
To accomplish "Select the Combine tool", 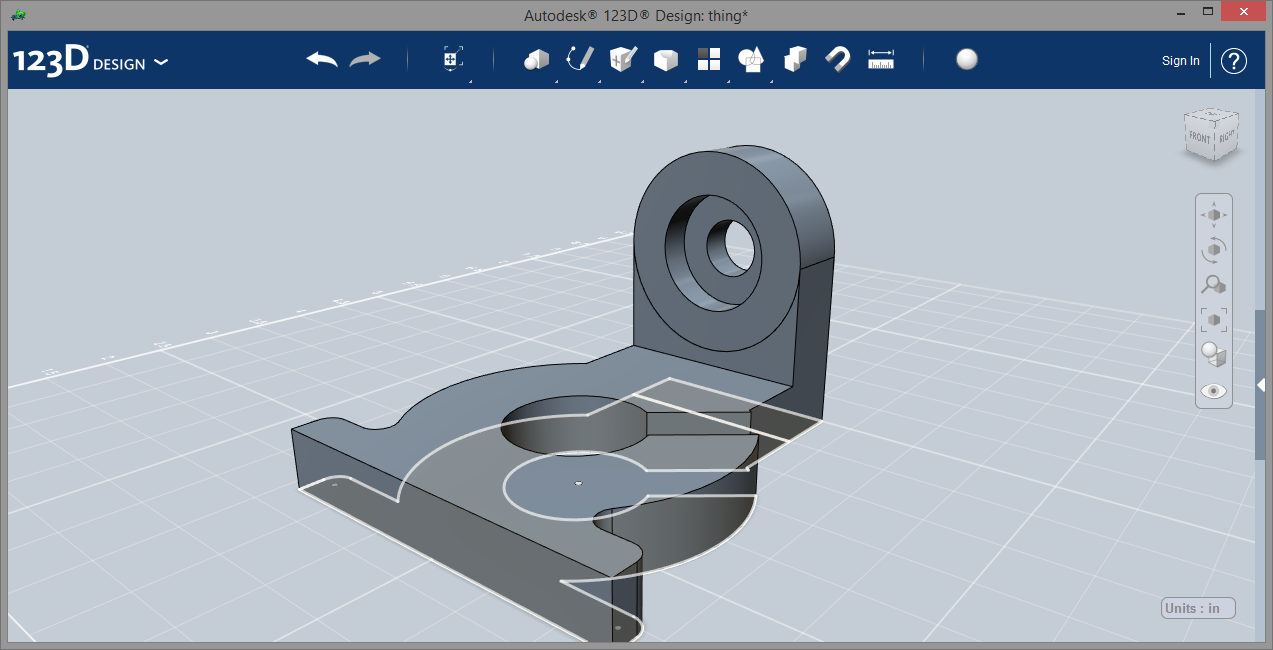I will pyautogui.click(x=795, y=60).
